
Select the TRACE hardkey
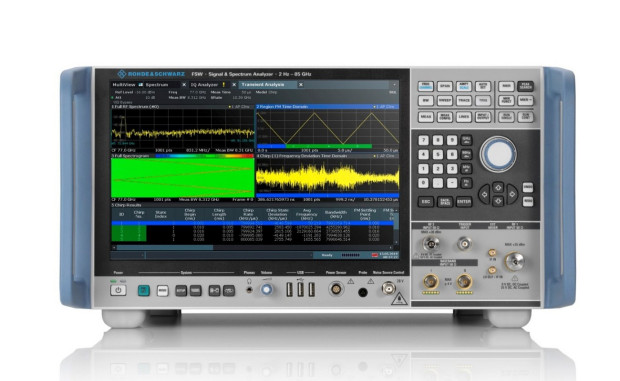(x=464, y=101)
